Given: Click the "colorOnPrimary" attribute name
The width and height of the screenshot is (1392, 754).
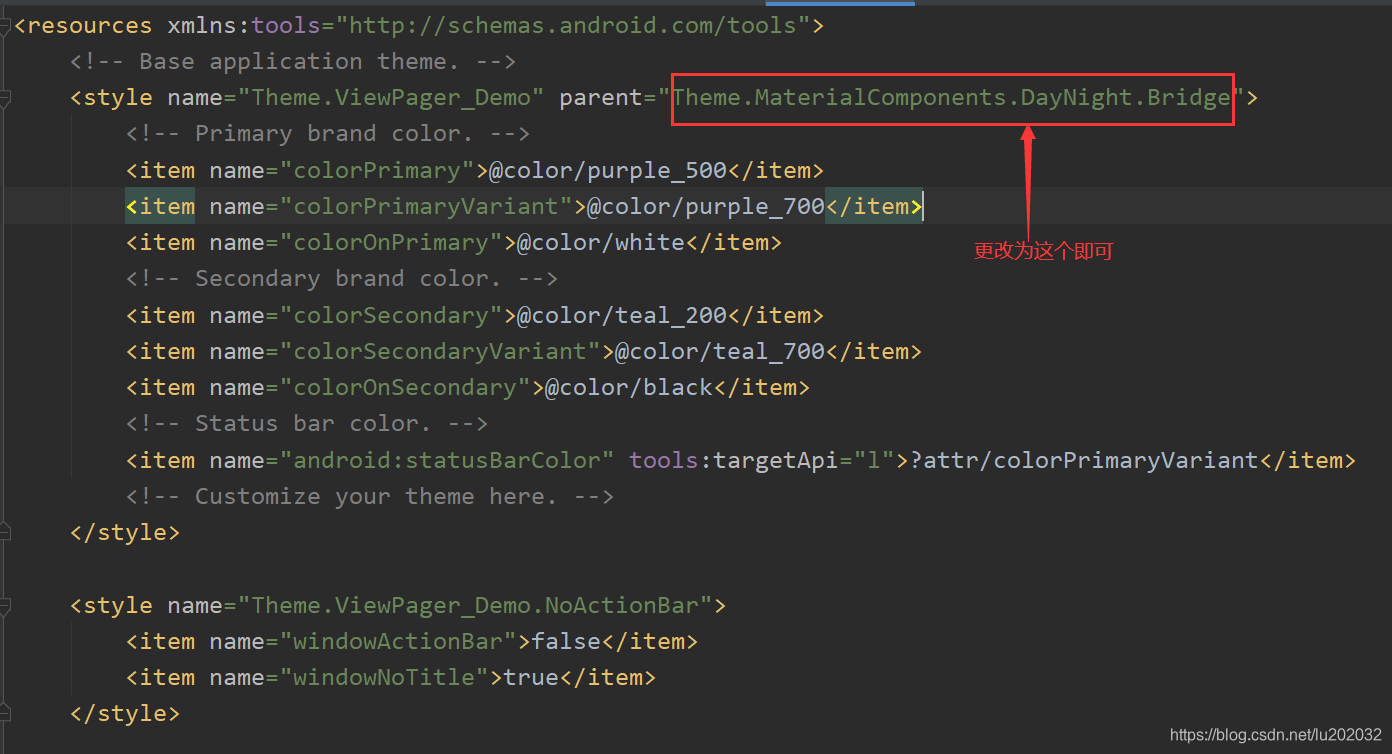Looking at the screenshot, I should pos(391,243).
